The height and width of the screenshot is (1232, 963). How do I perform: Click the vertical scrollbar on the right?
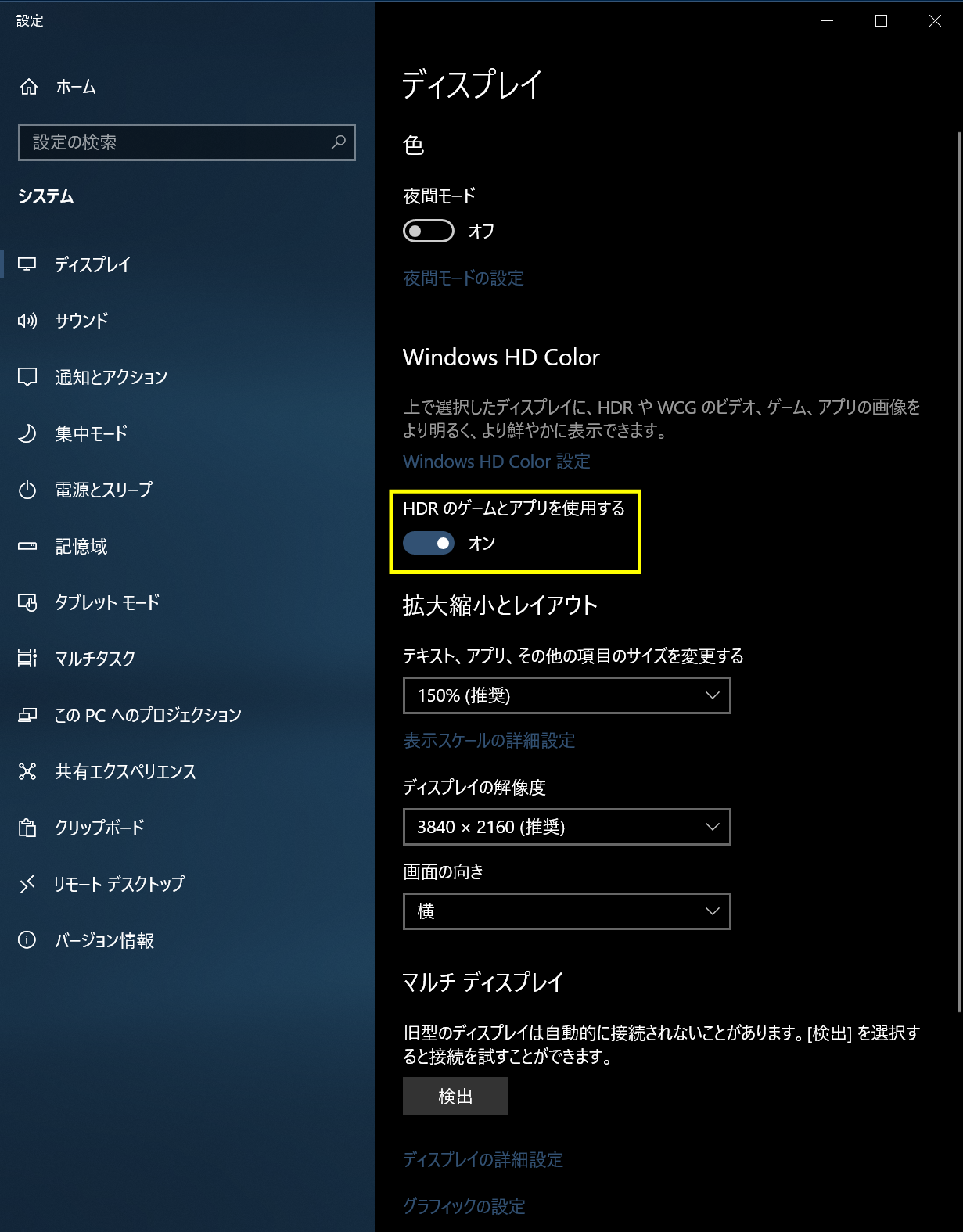[x=959, y=571]
